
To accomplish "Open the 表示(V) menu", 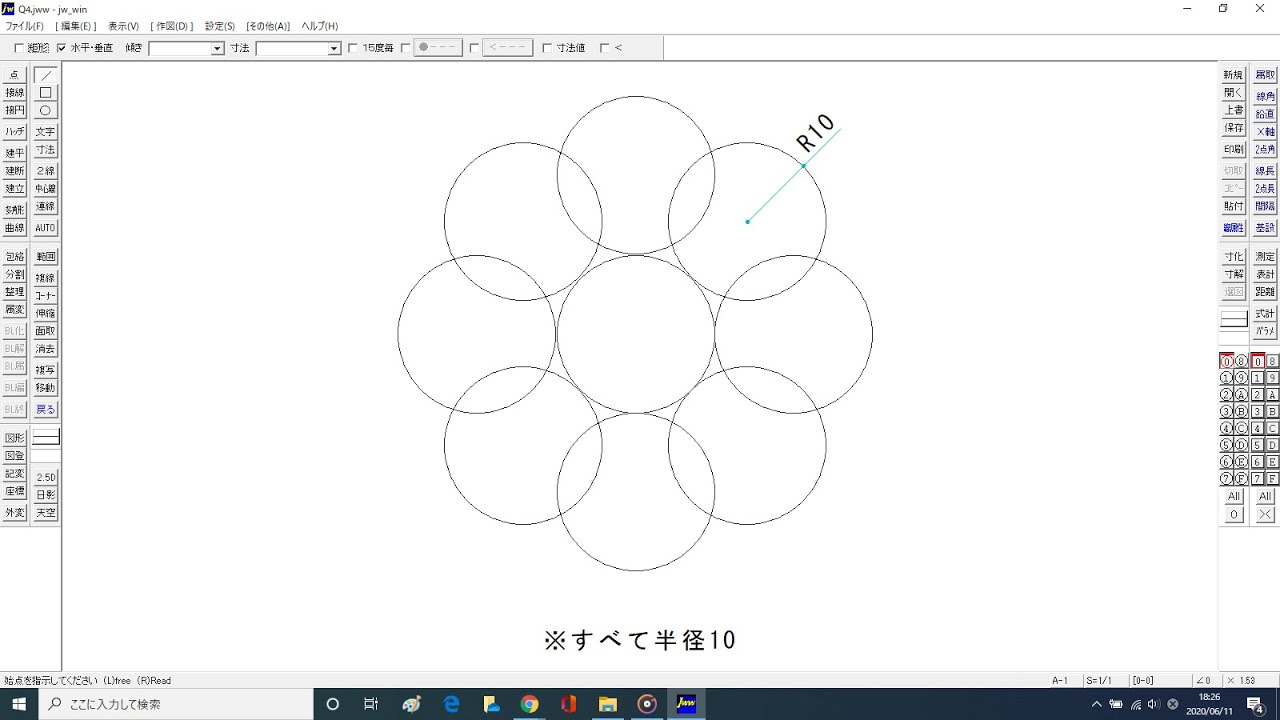I will point(124,26).
